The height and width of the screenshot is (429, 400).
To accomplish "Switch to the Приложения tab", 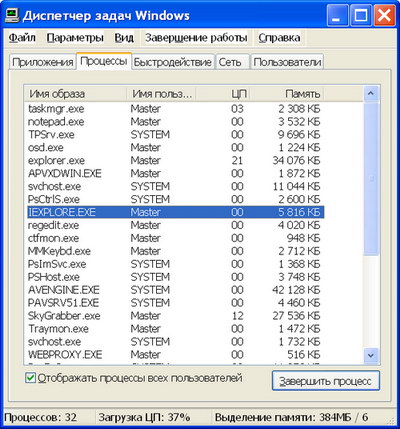I will point(42,62).
